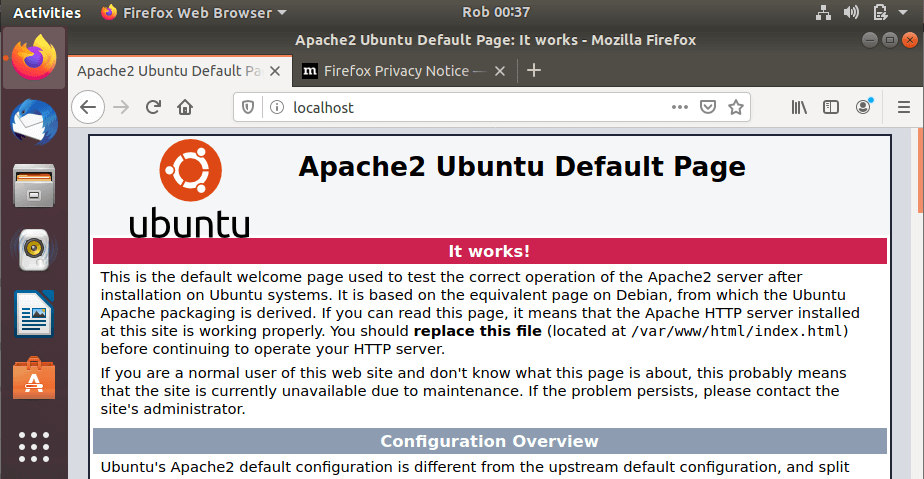The width and height of the screenshot is (924, 479).
Task: Launch Thunderbird Mail from the dock
Action: [34, 123]
